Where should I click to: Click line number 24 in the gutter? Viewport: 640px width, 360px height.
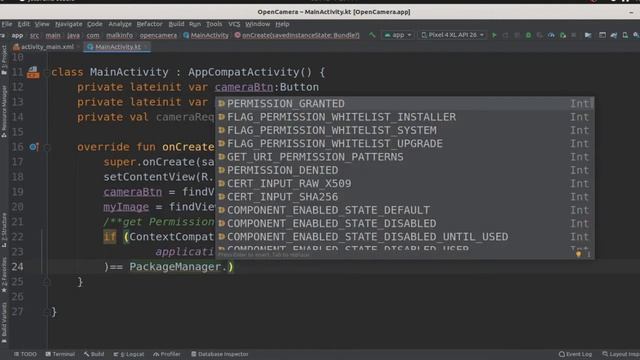[x=17, y=267]
